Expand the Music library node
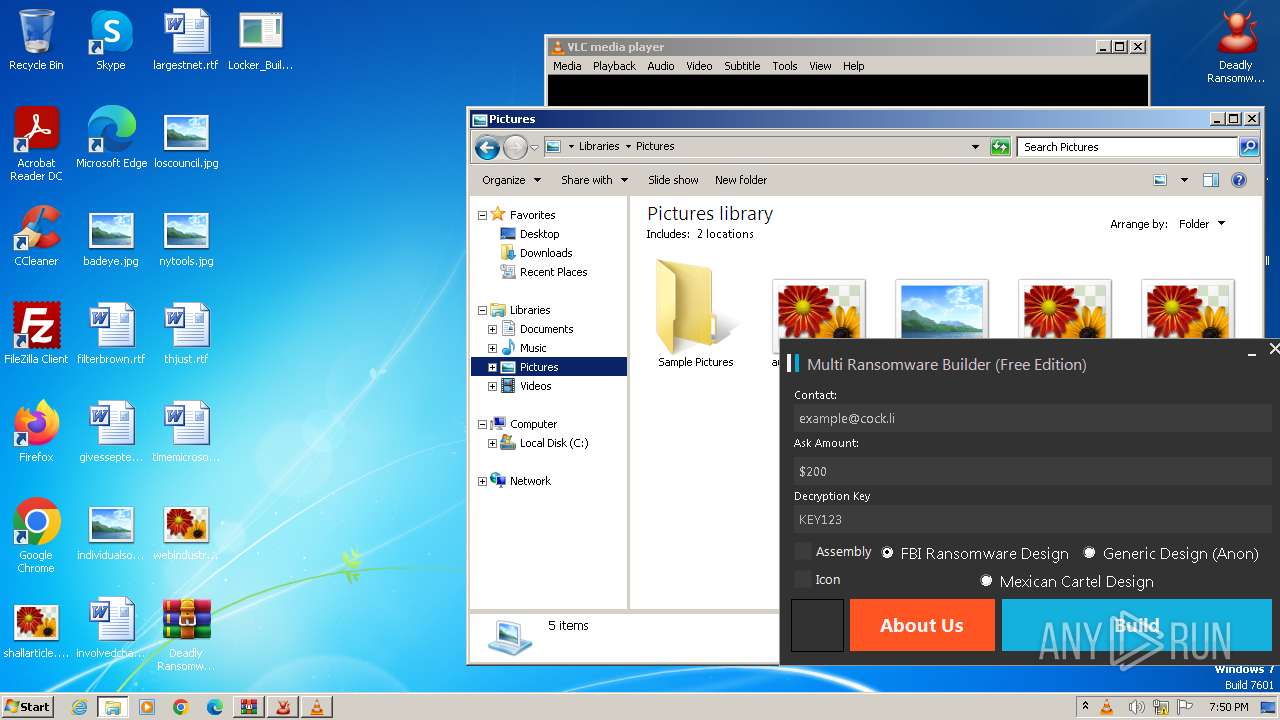This screenshot has width=1280, height=720. click(492, 348)
